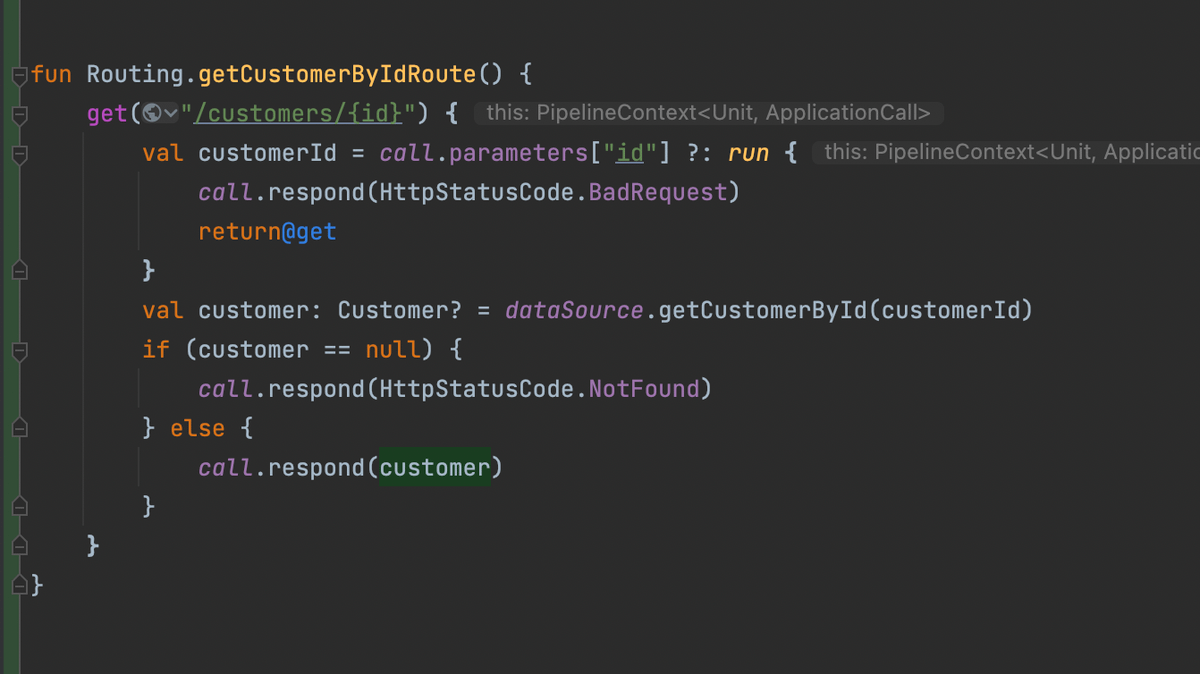Viewport: 1200px width, 674px height.
Task: Click the globe URL icon before "/customers/{id}"
Action: (152, 114)
